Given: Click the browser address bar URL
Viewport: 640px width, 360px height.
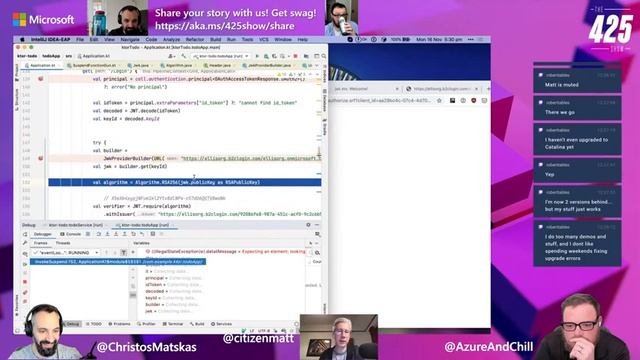Looking at the screenshot, I should (x=380, y=100).
